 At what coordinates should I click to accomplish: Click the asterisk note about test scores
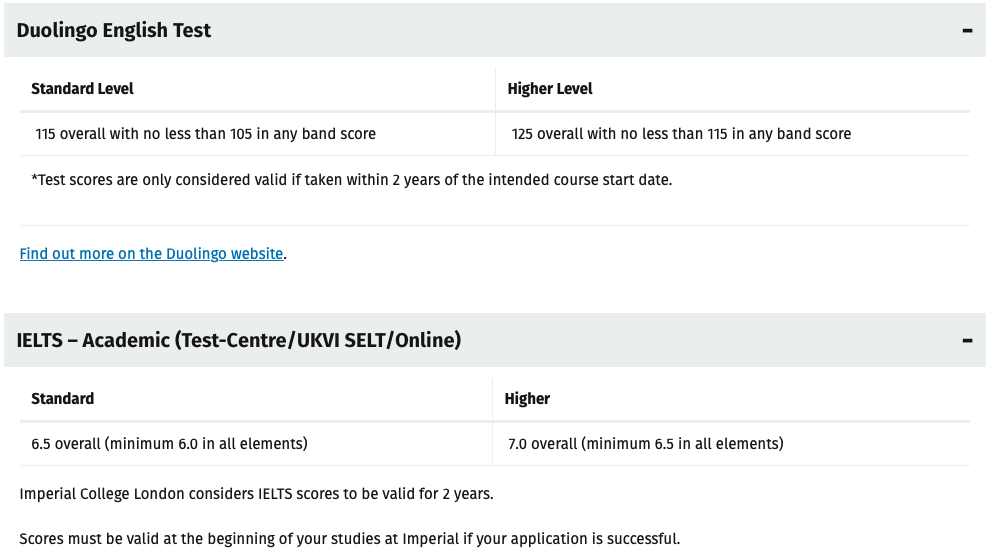pos(351,181)
